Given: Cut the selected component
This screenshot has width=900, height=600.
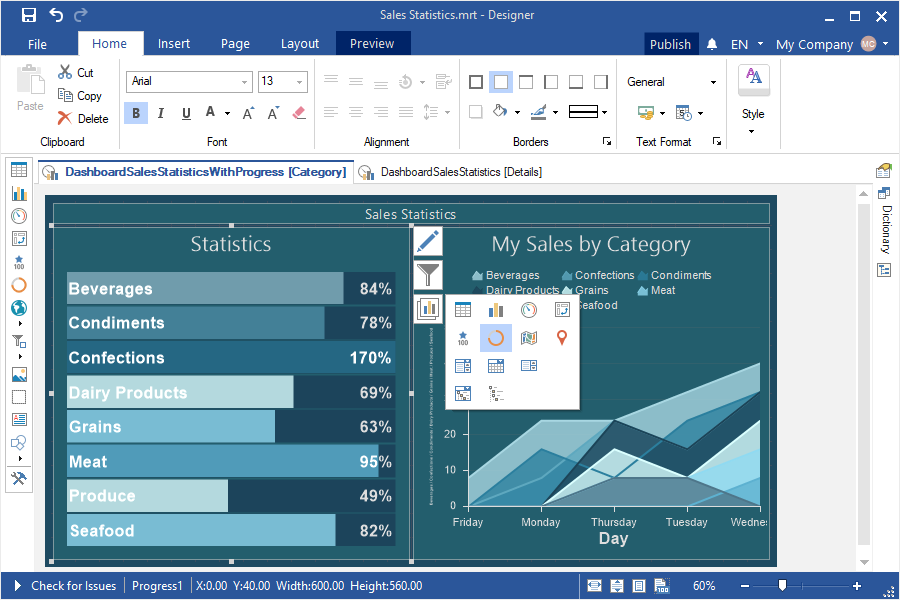Looking at the screenshot, I should click(76, 72).
